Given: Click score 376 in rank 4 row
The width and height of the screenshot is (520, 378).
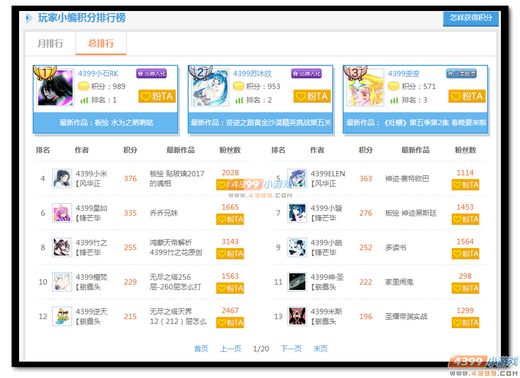Looking at the screenshot, I should 130,179.
